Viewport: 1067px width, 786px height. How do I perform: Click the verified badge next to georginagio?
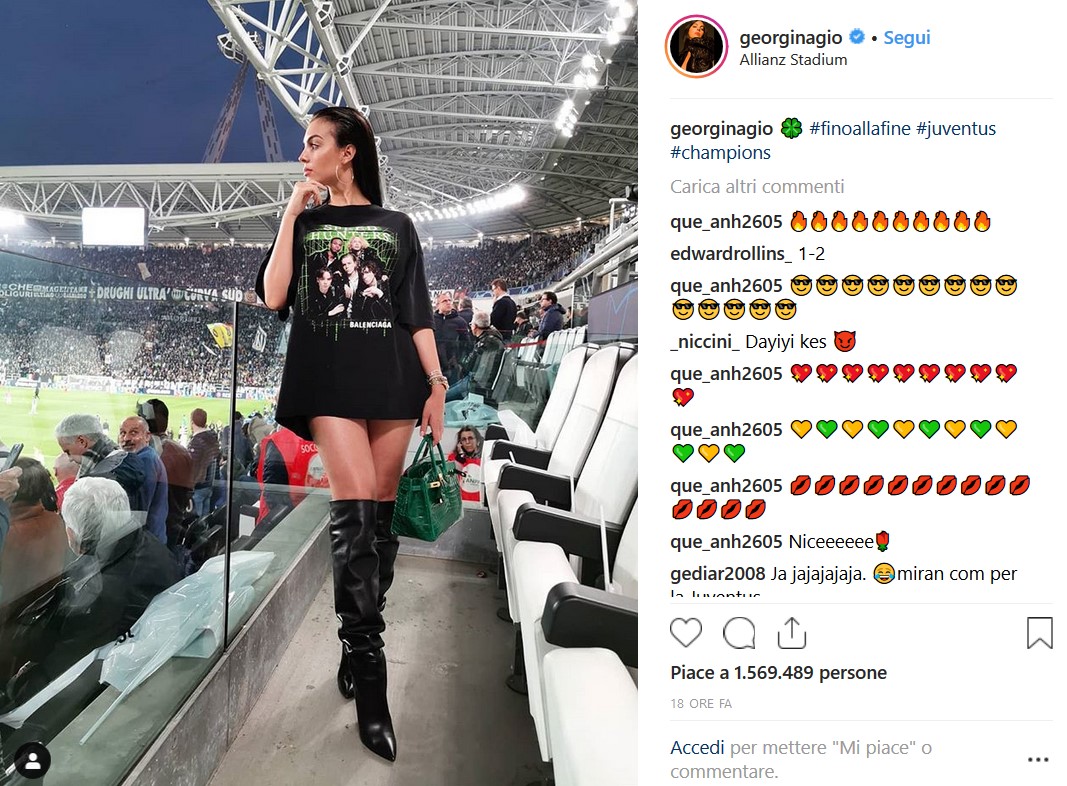(857, 37)
